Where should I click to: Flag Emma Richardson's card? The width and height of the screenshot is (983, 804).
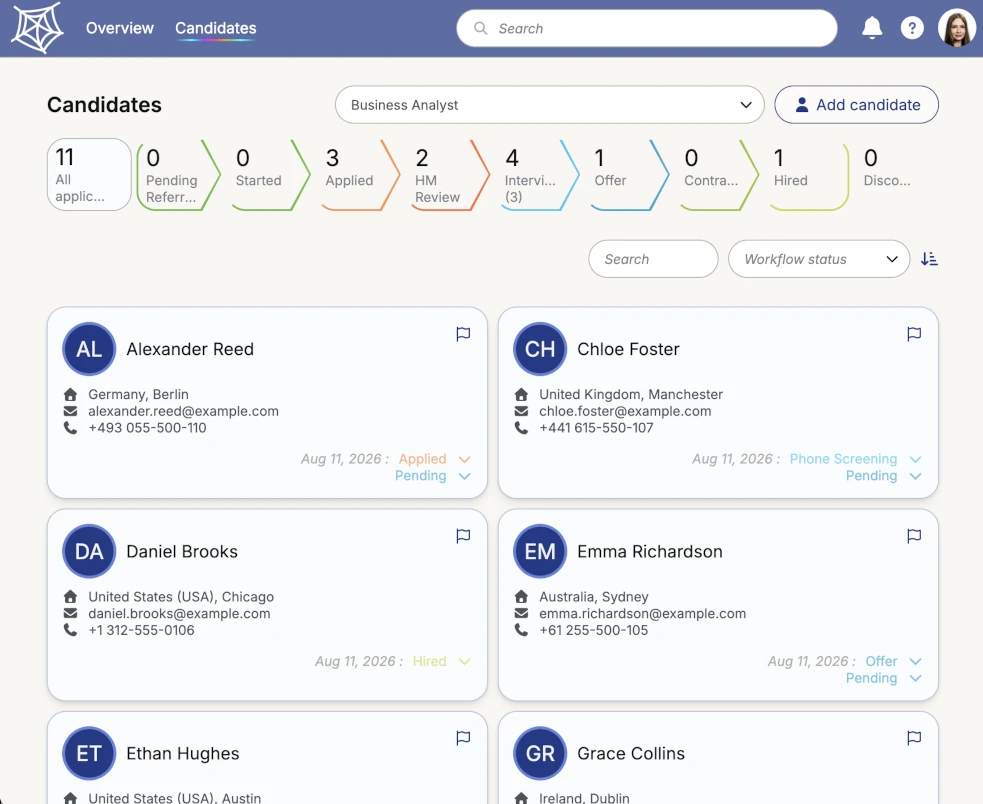coord(914,536)
